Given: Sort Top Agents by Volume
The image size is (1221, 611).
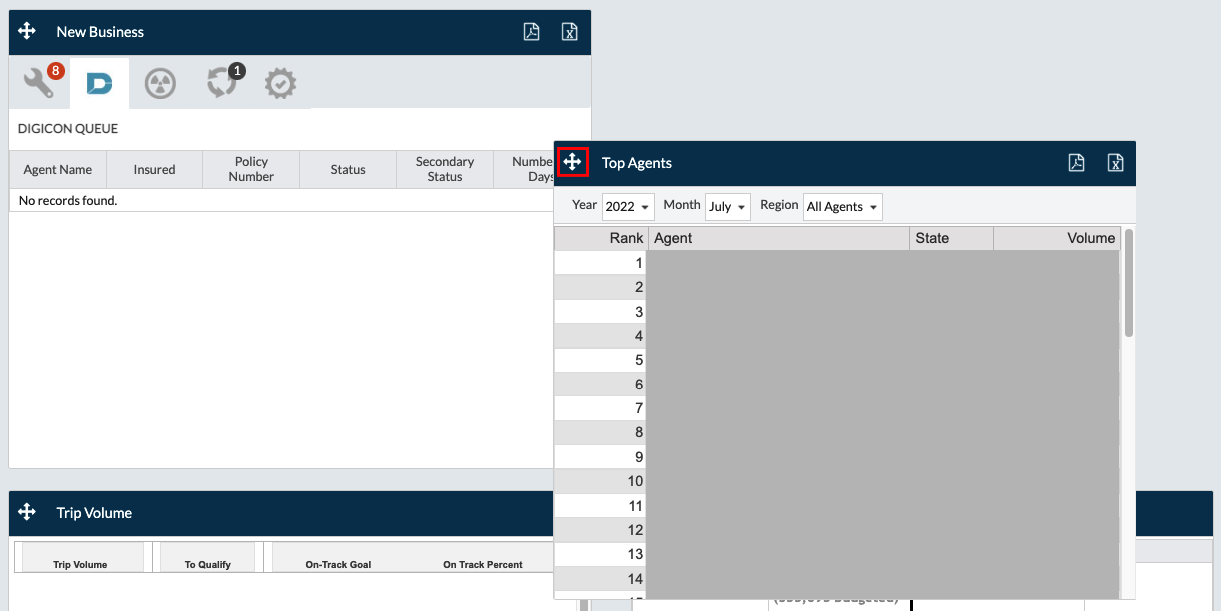Looking at the screenshot, I should 1089,238.
